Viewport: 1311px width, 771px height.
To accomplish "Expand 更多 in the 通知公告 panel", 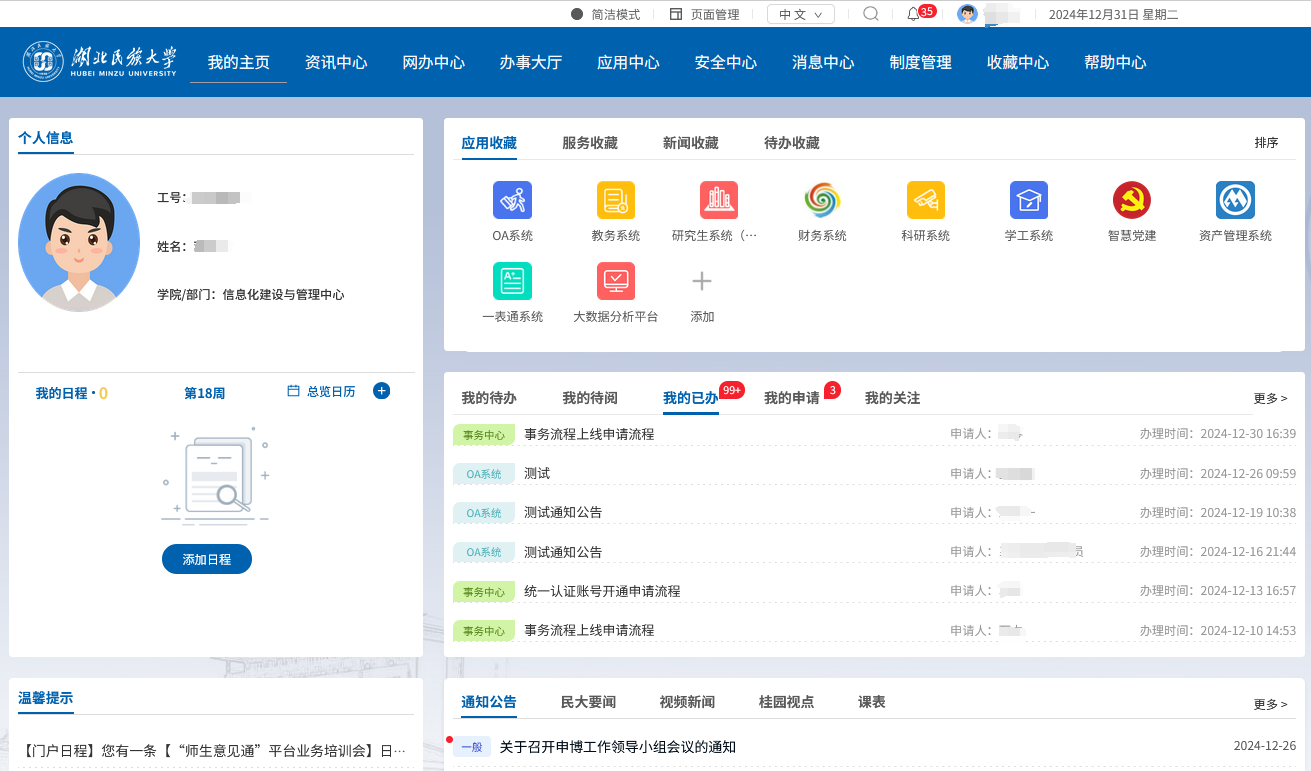I will pos(1270,704).
